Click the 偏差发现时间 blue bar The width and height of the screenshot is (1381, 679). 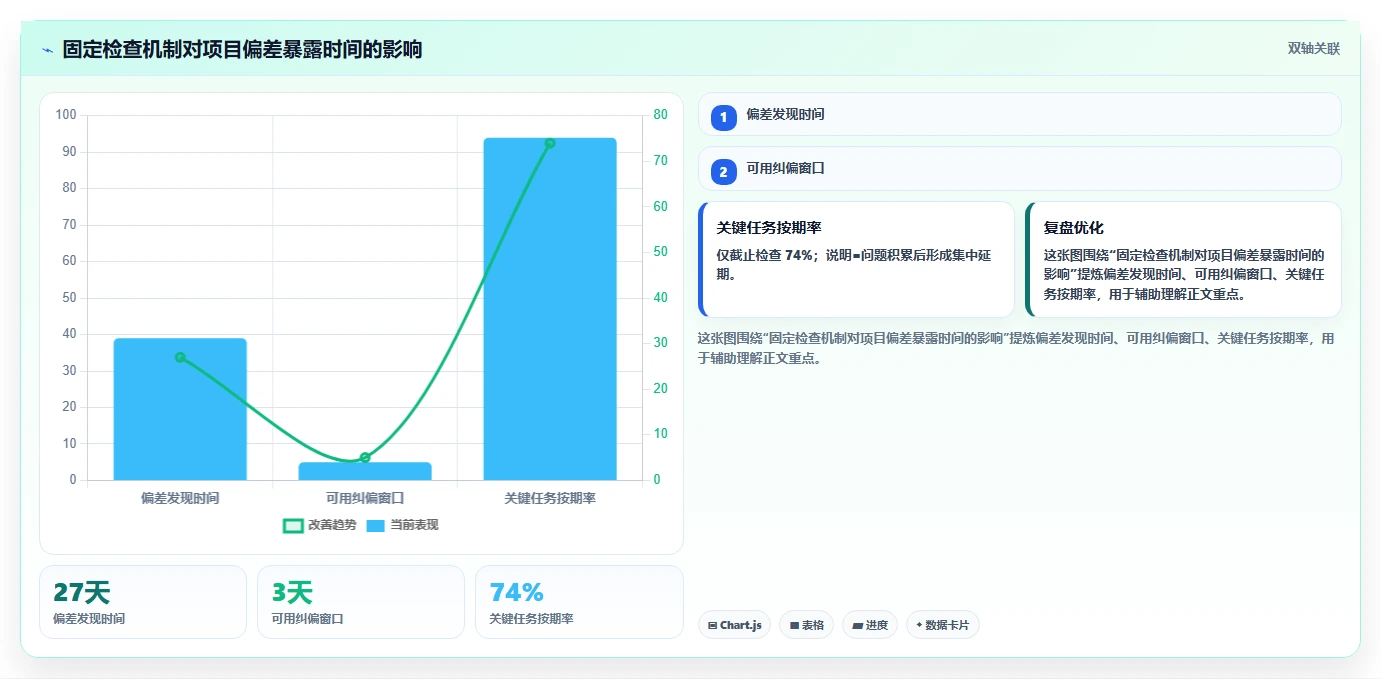point(180,409)
